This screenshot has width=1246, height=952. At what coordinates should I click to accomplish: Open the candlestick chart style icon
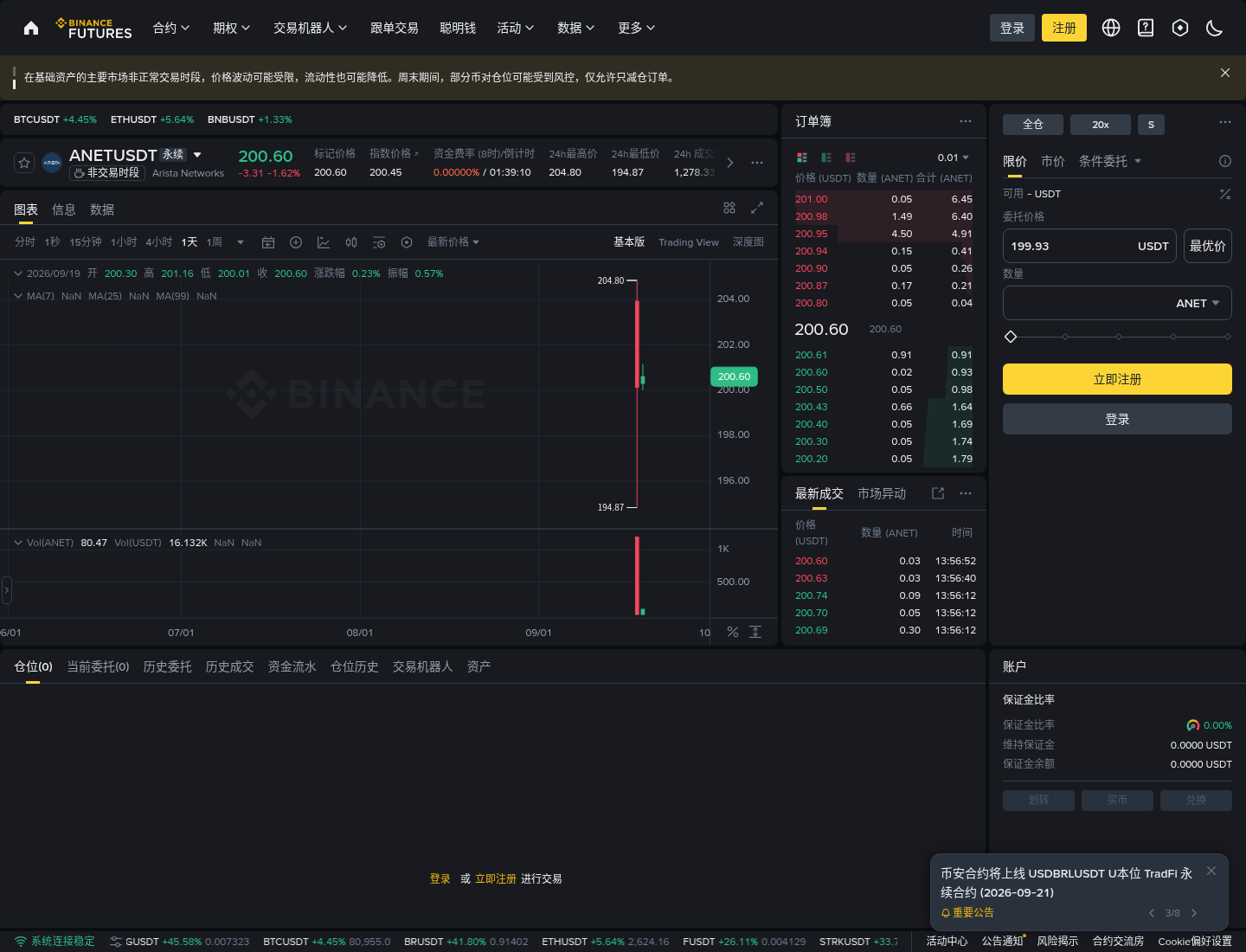pos(351,242)
